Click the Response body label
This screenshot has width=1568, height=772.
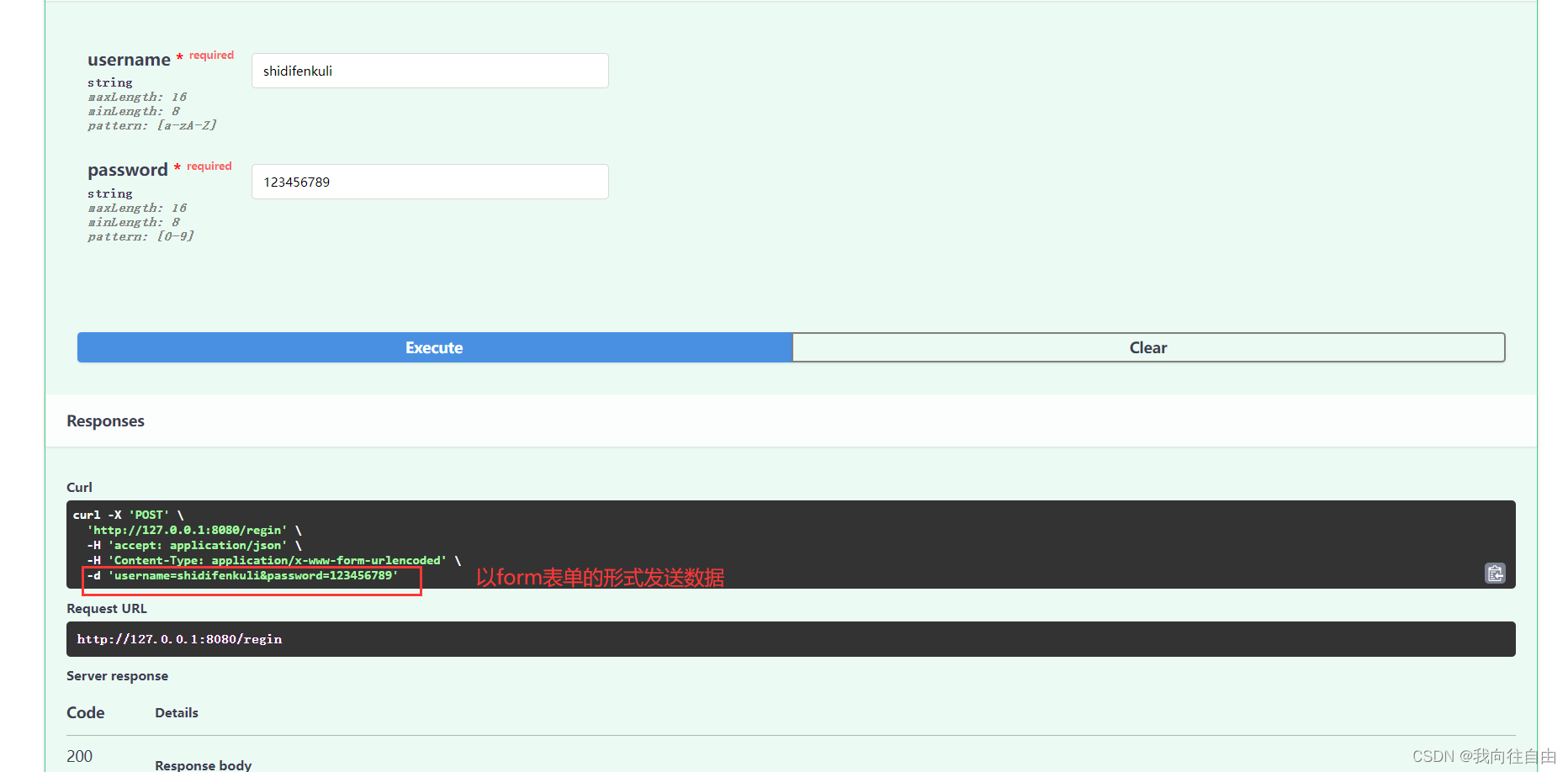[x=203, y=764]
